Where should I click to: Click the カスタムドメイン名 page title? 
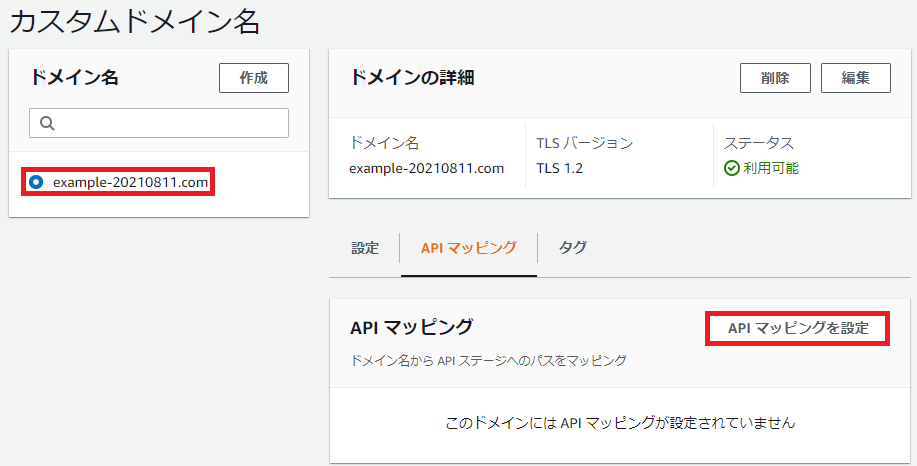(135, 22)
